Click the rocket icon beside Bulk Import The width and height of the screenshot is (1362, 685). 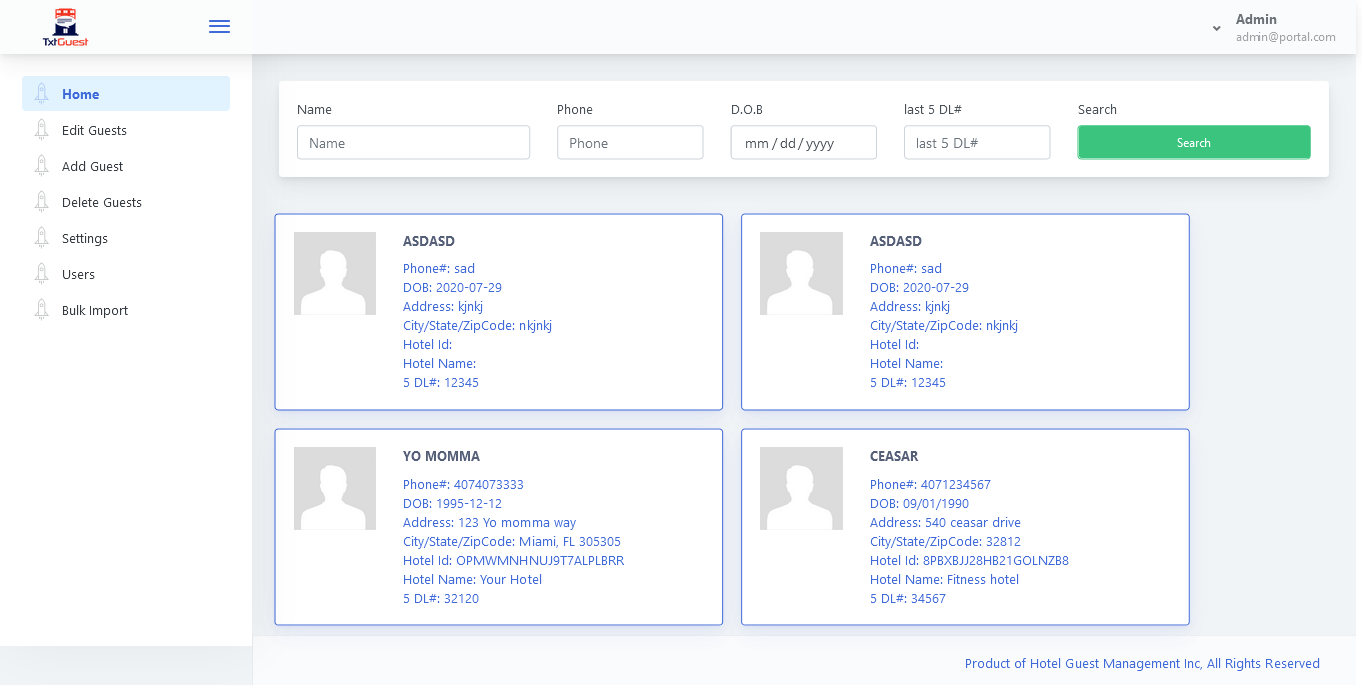(41, 310)
